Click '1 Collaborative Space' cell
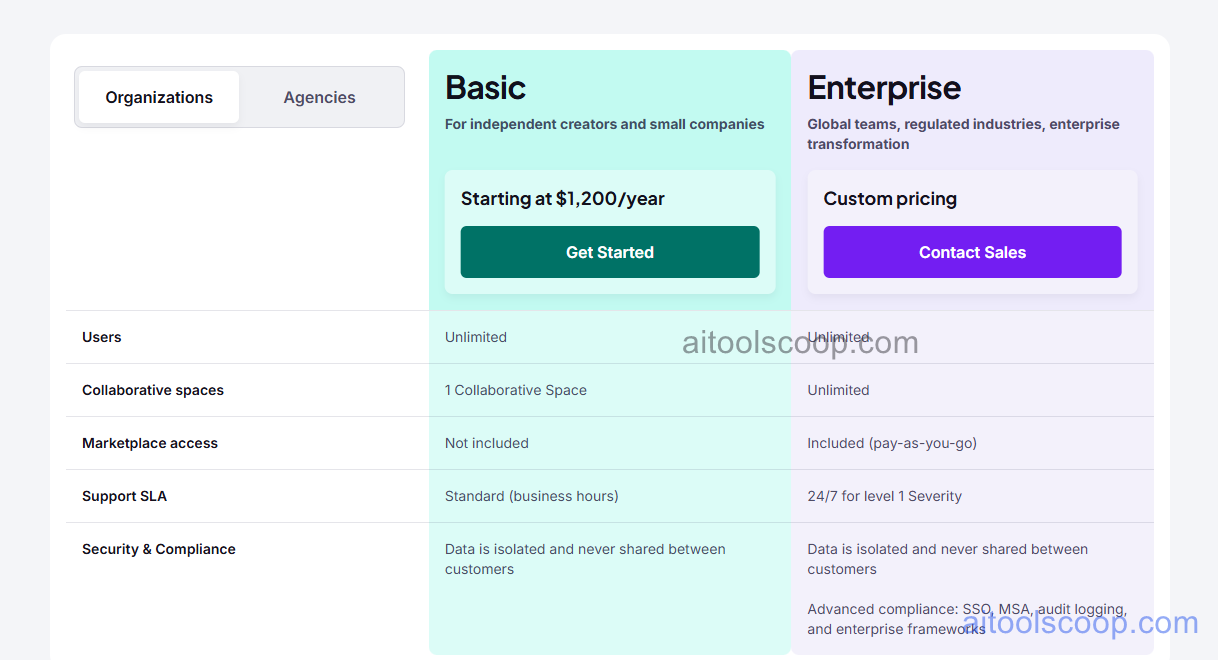Viewport: 1218px width, 660px height. click(516, 390)
